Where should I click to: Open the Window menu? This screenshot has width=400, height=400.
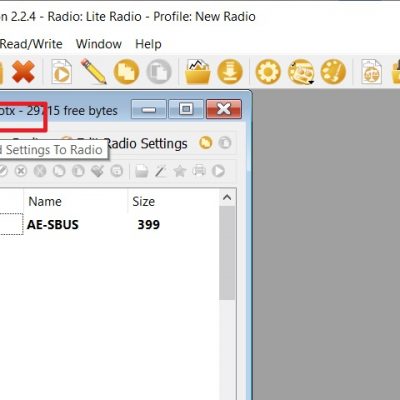pyautogui.click(x=99, y=44)
